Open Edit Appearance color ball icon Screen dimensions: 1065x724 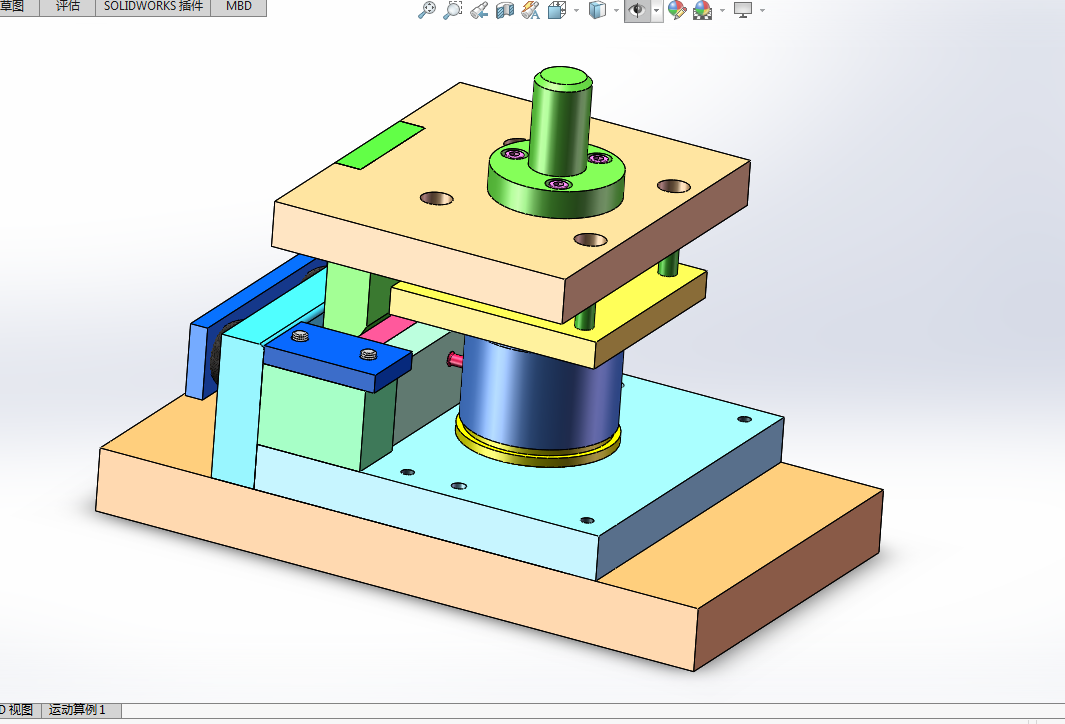point(676,10)
